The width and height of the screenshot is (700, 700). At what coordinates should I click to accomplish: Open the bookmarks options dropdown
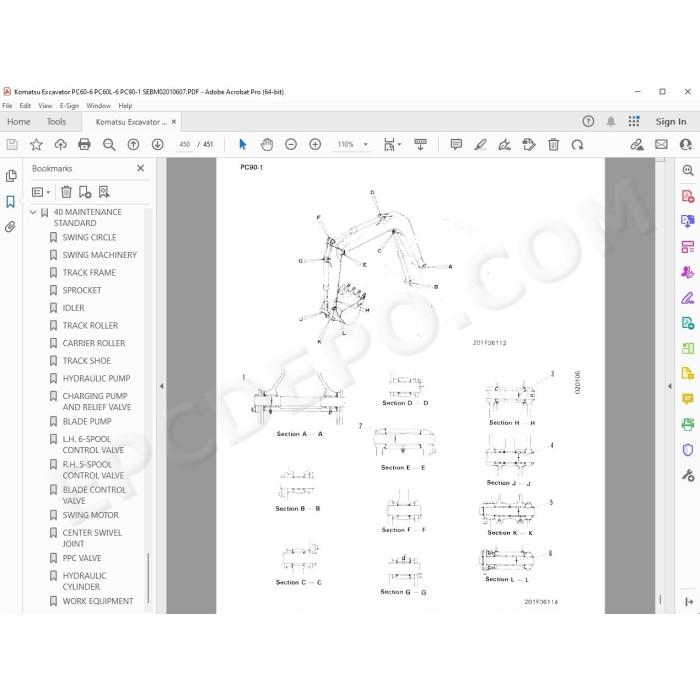[x=41, y=192]
